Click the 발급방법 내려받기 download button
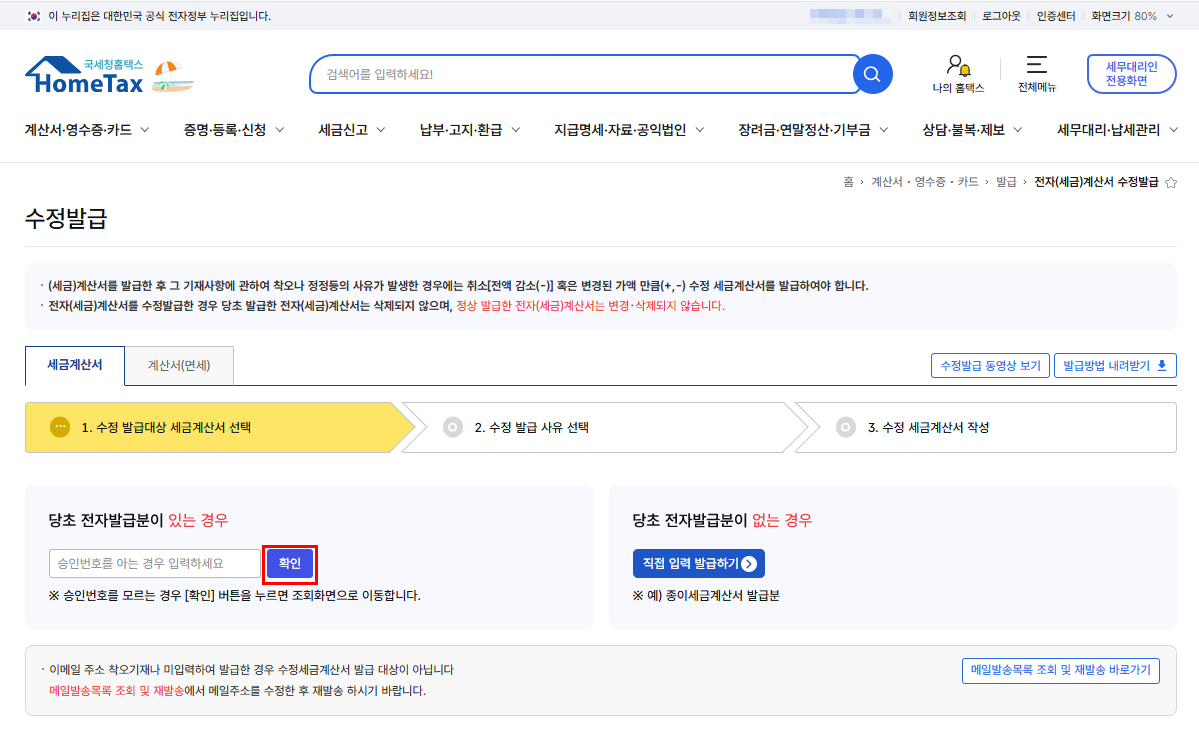This screenshot has width=1199, height=736. (1115, 365)
